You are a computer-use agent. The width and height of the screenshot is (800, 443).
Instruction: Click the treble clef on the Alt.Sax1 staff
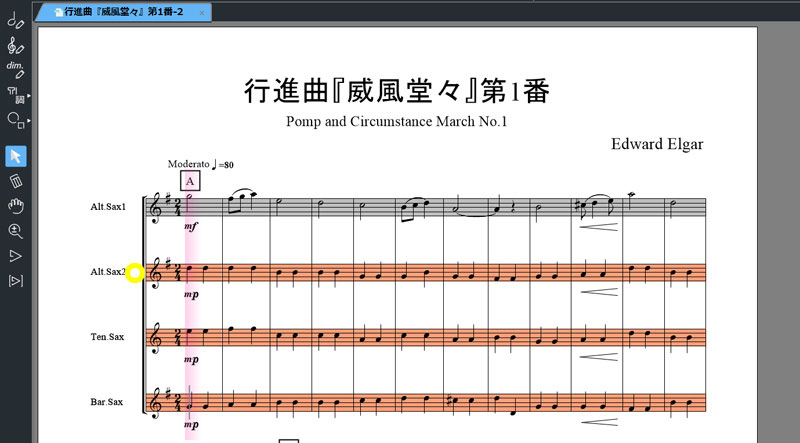click(155, 208)
